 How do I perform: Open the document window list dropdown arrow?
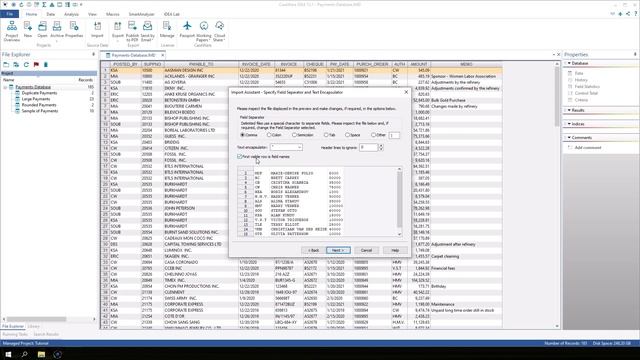(553, 54)
